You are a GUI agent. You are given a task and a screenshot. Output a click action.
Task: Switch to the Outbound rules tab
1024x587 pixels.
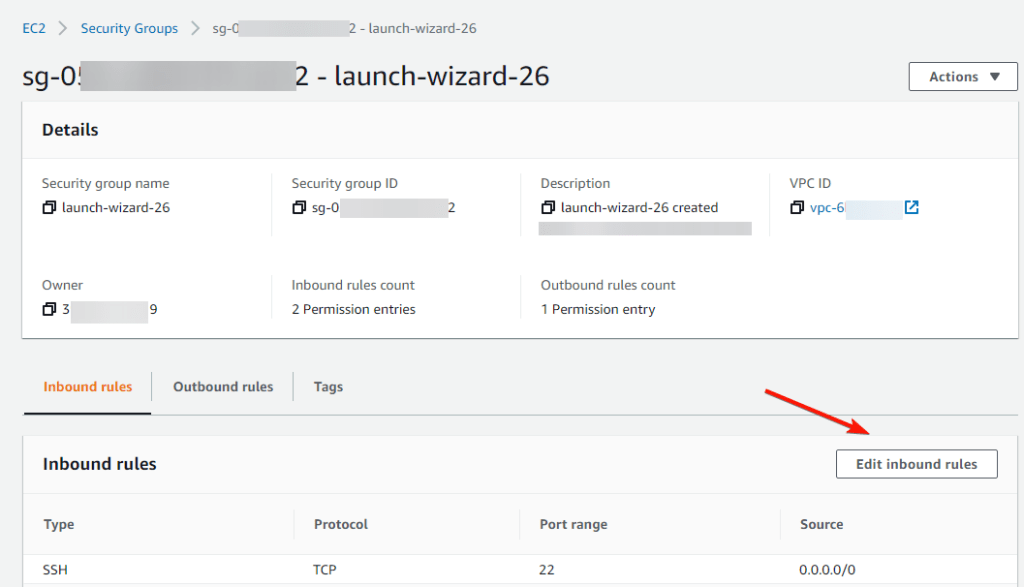(x=223, y=387)
